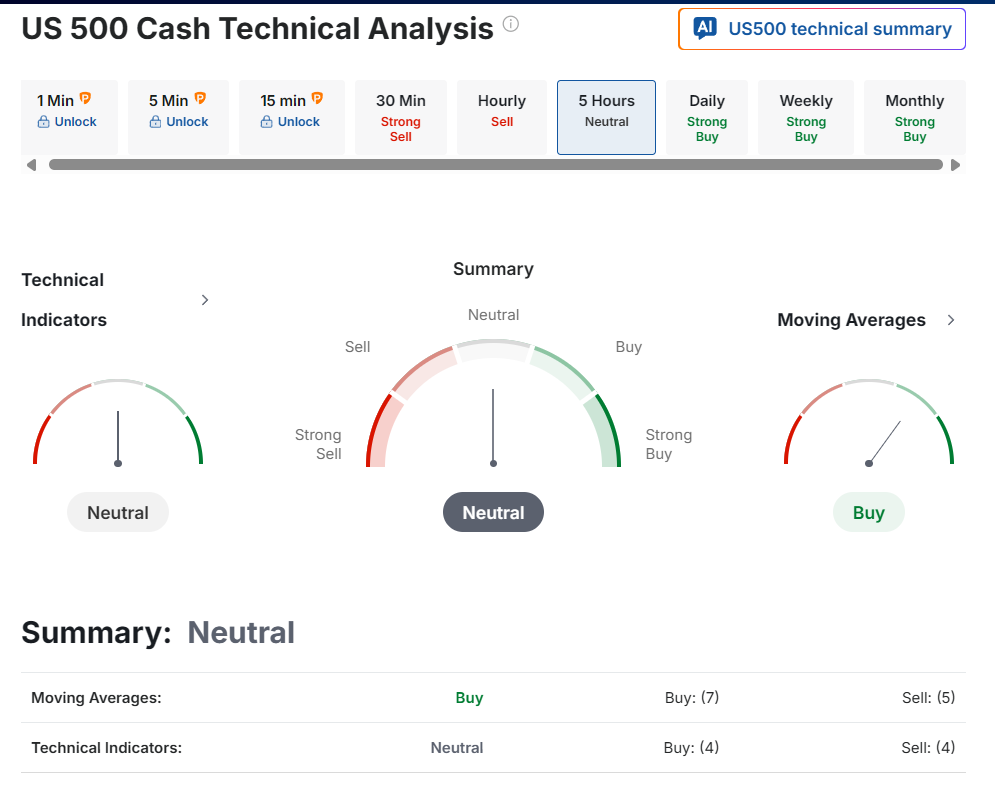Switch to the 30 Min timeframe tab
This screenshot has height=805, width=995.
pyautogui.click(x=401, y=117)
